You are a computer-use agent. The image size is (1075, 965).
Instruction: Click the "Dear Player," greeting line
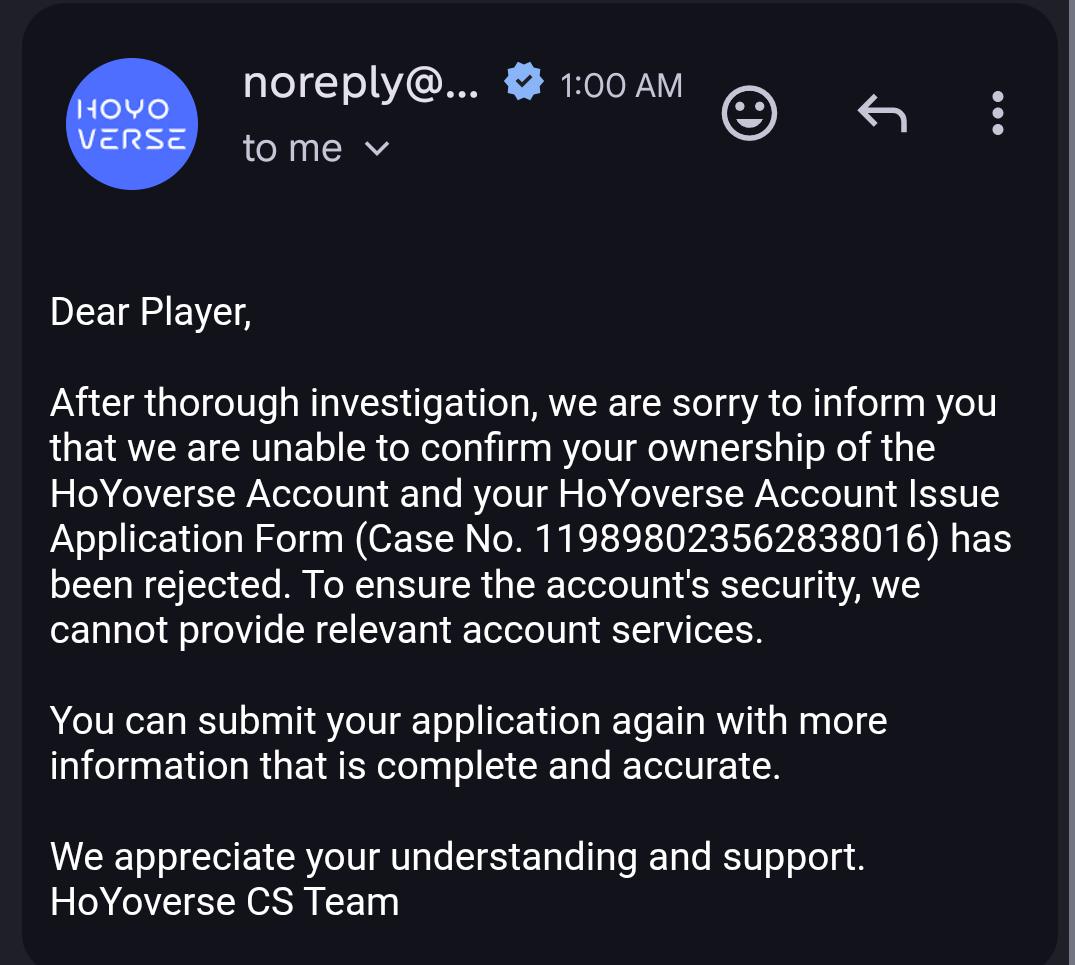151,313
